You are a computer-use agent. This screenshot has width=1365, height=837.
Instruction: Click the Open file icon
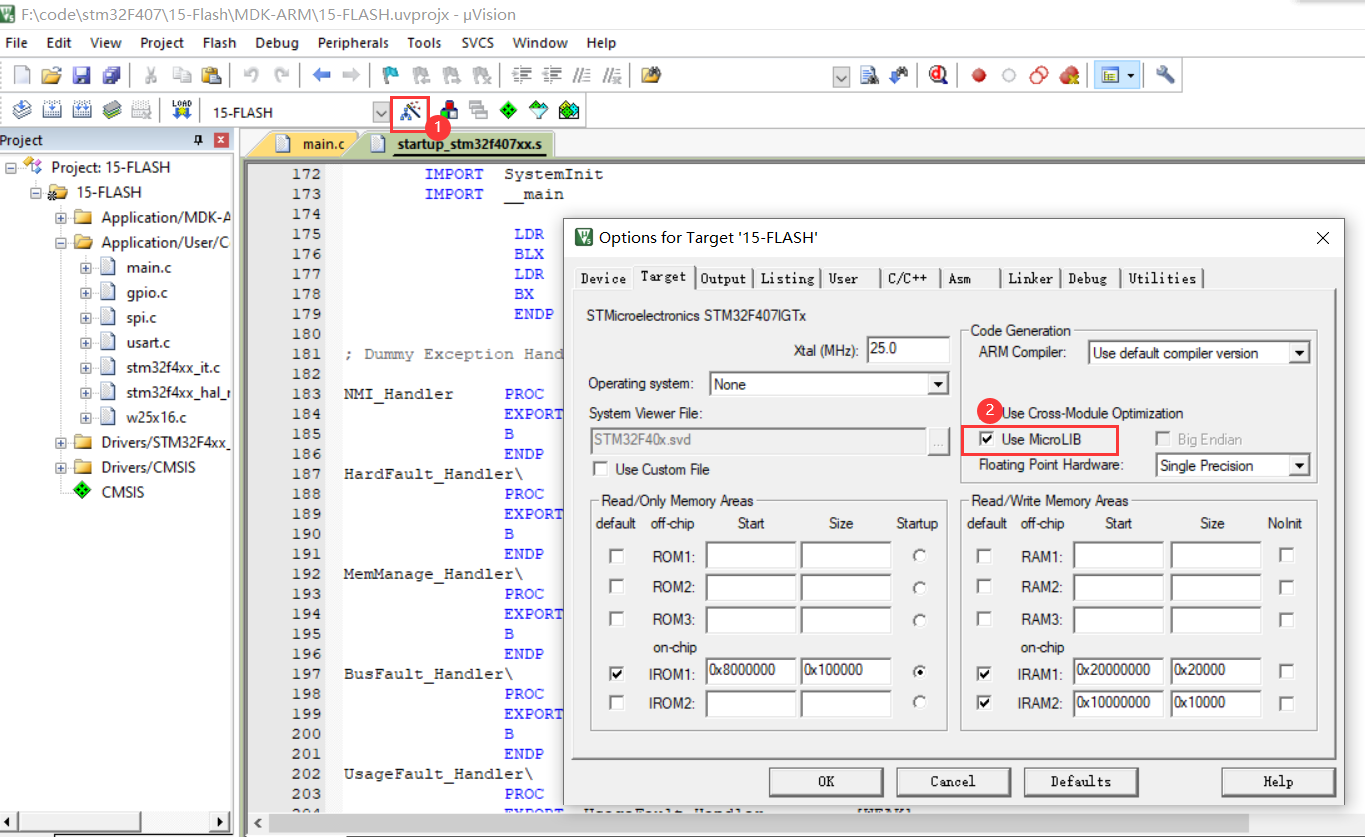[x=51, y=75]
